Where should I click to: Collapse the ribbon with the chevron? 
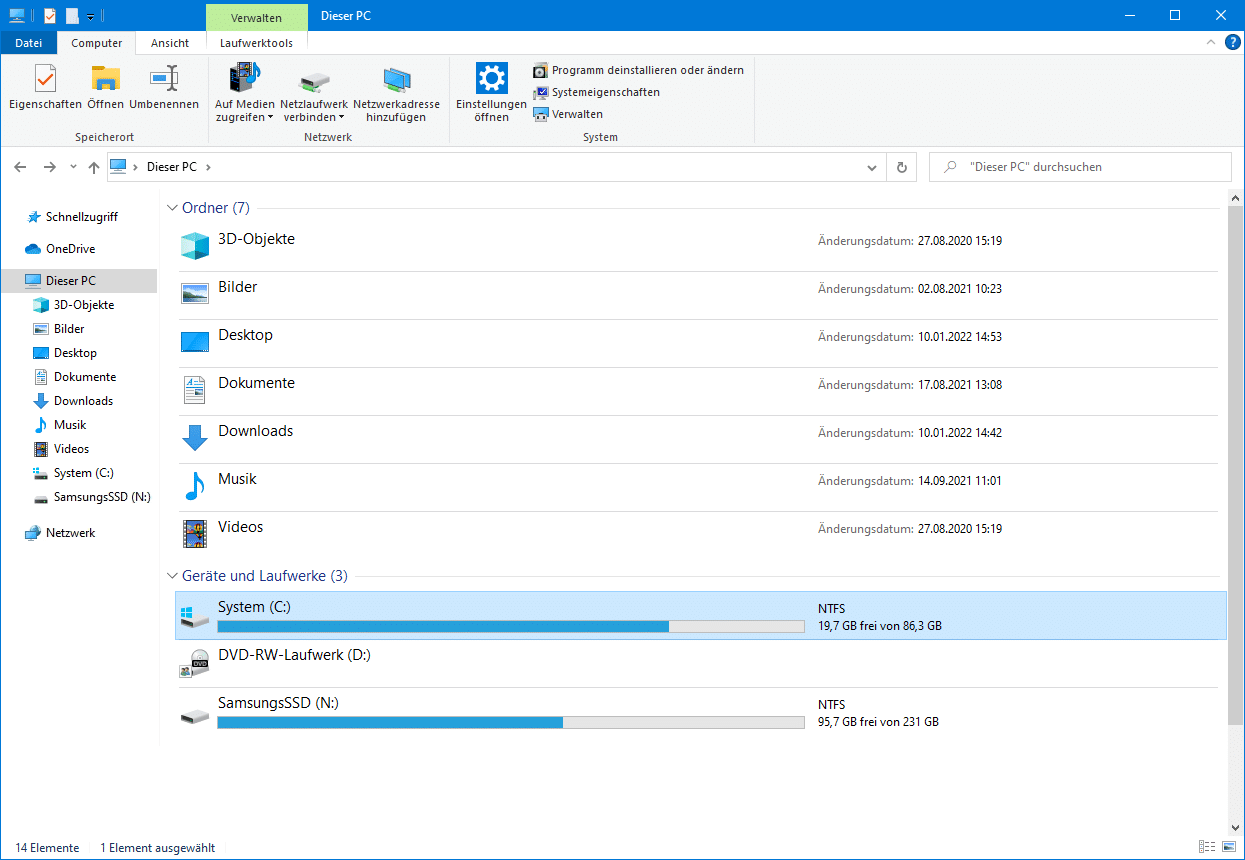pos(1211,42)
